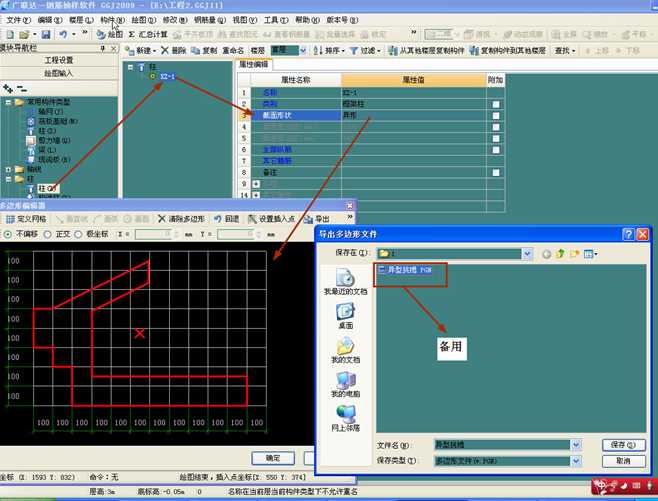Click 清除多边形 clear polygon
Viewport: 658px width, 501px height.
(181, 219)
